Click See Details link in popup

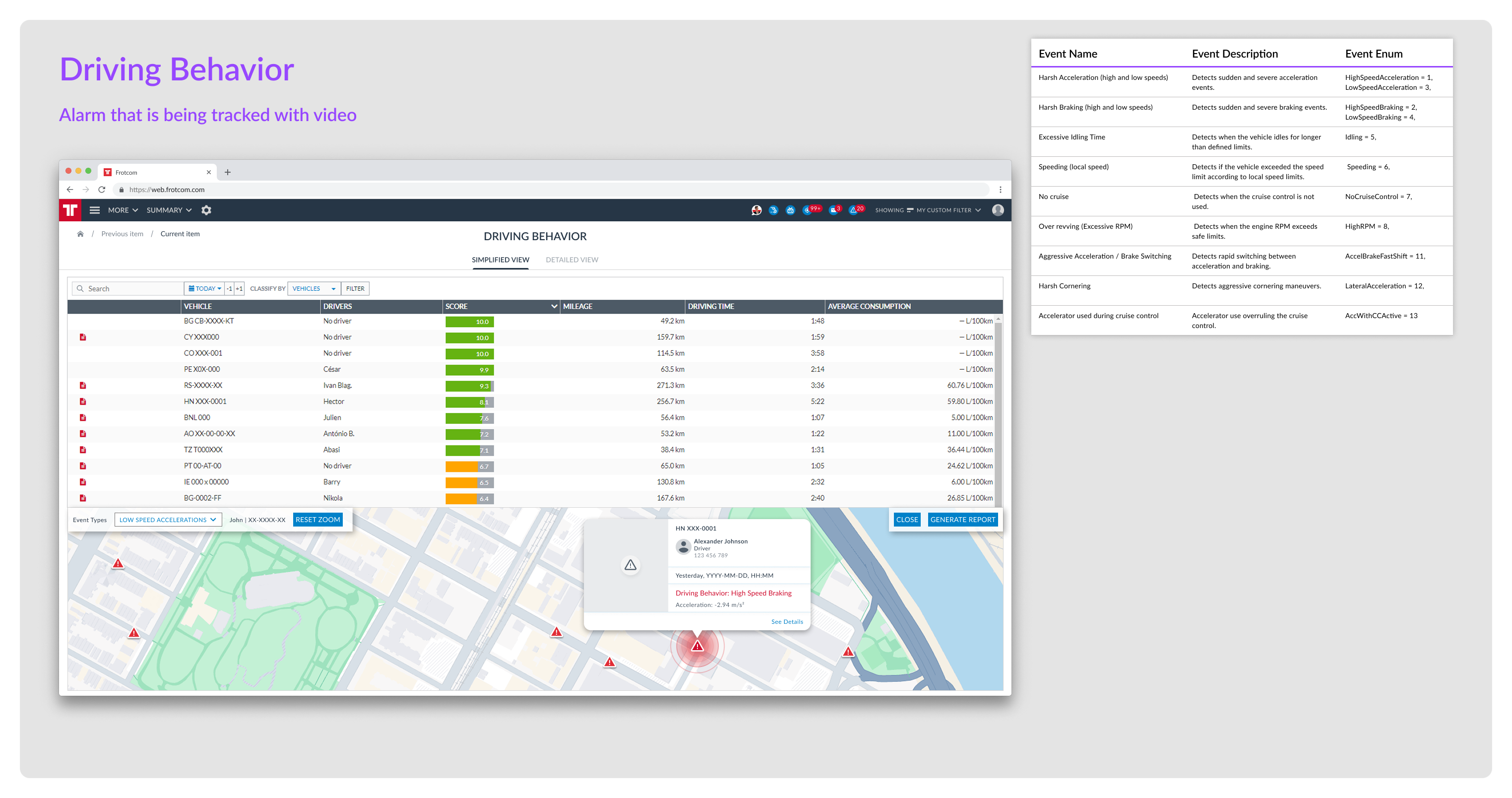[787, 622]
